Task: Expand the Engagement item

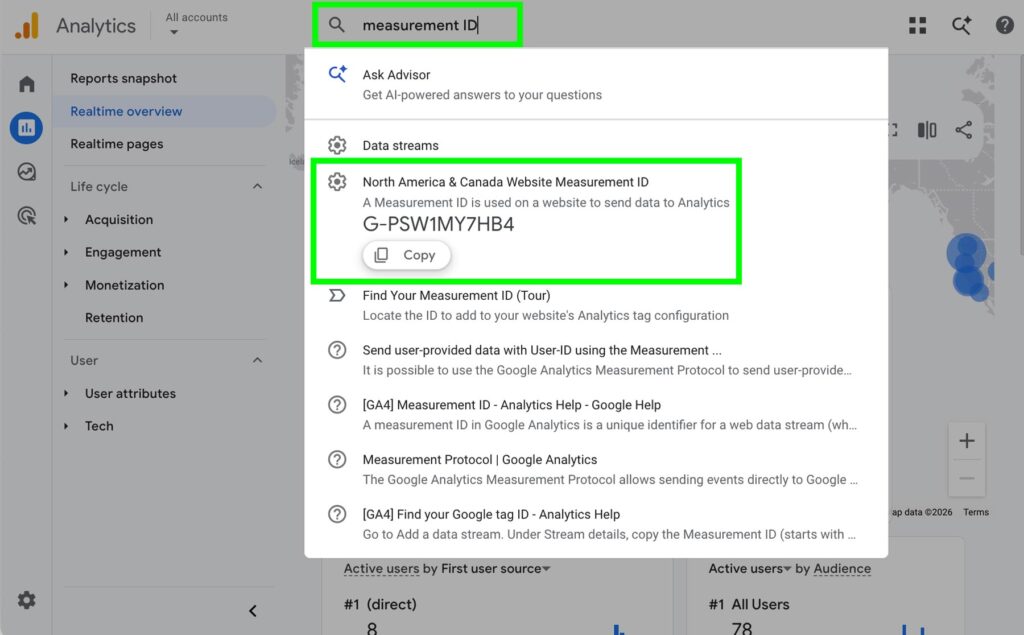Action: tap(123, 252)
